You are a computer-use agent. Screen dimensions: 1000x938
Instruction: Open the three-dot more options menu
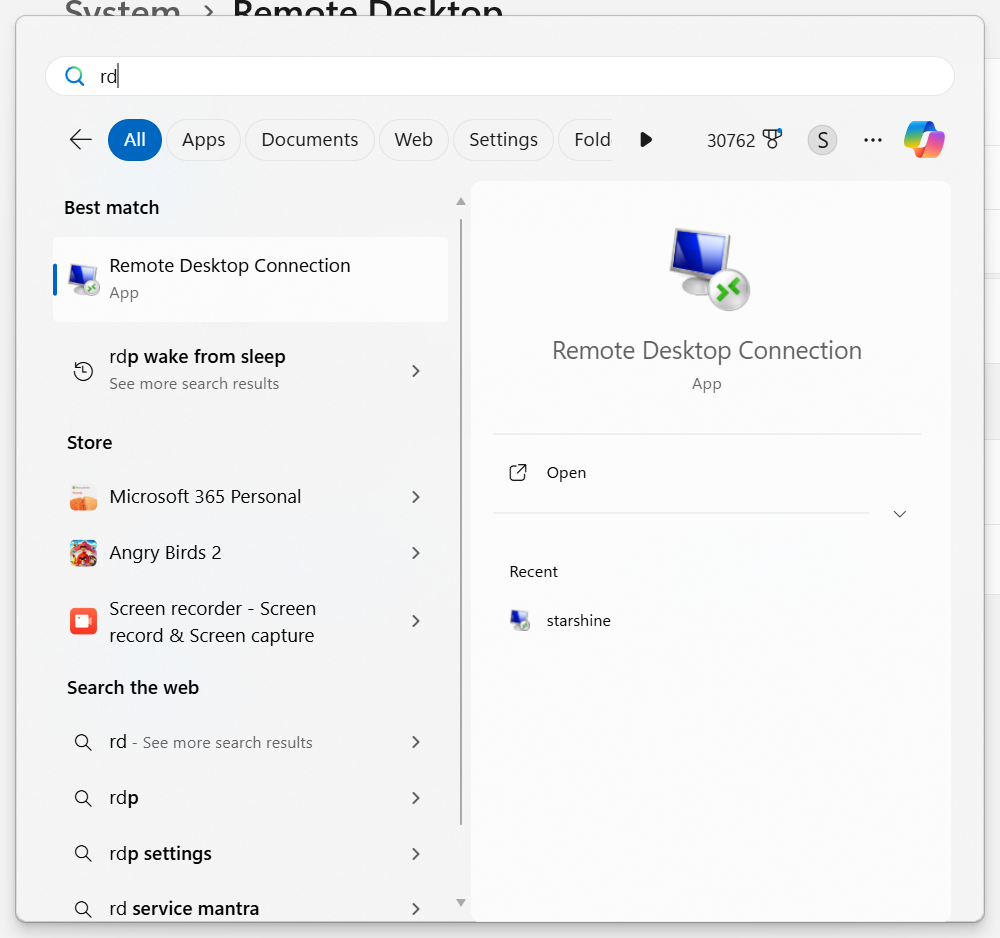(x=873, y=140)
